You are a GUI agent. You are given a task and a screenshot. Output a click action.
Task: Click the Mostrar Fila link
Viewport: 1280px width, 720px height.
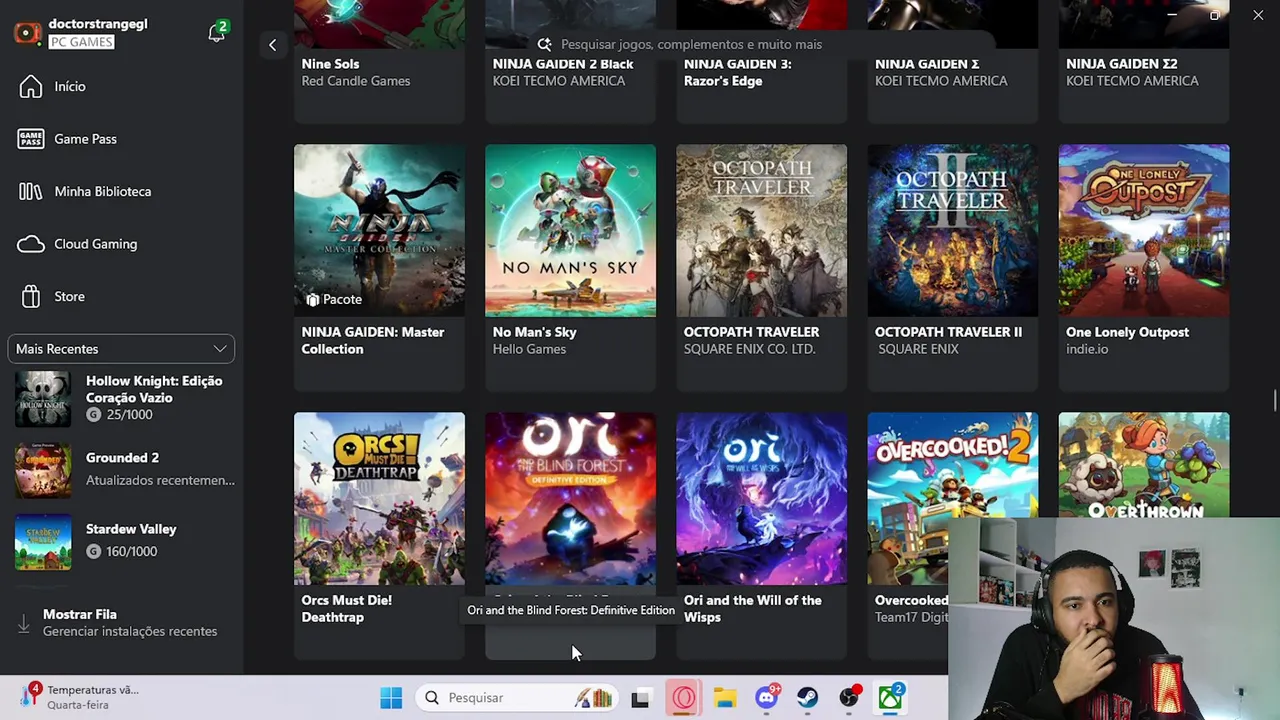click(x=80, y=614)
